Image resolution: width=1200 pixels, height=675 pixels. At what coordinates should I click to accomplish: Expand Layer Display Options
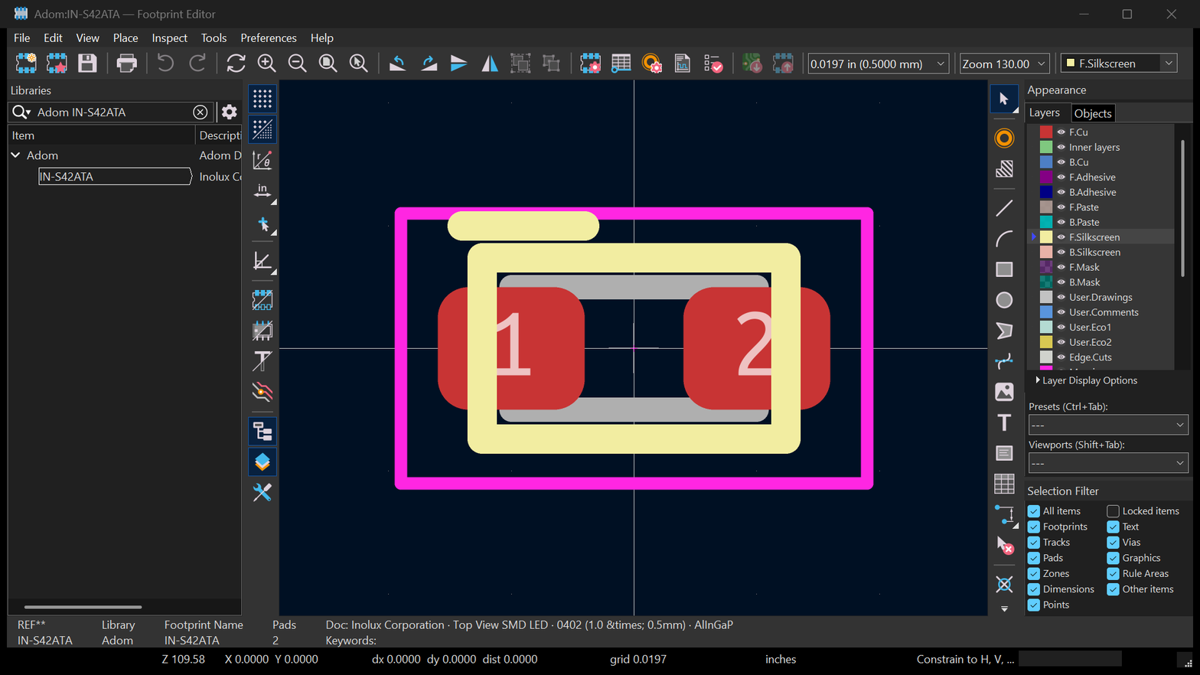coord(1087,380)
